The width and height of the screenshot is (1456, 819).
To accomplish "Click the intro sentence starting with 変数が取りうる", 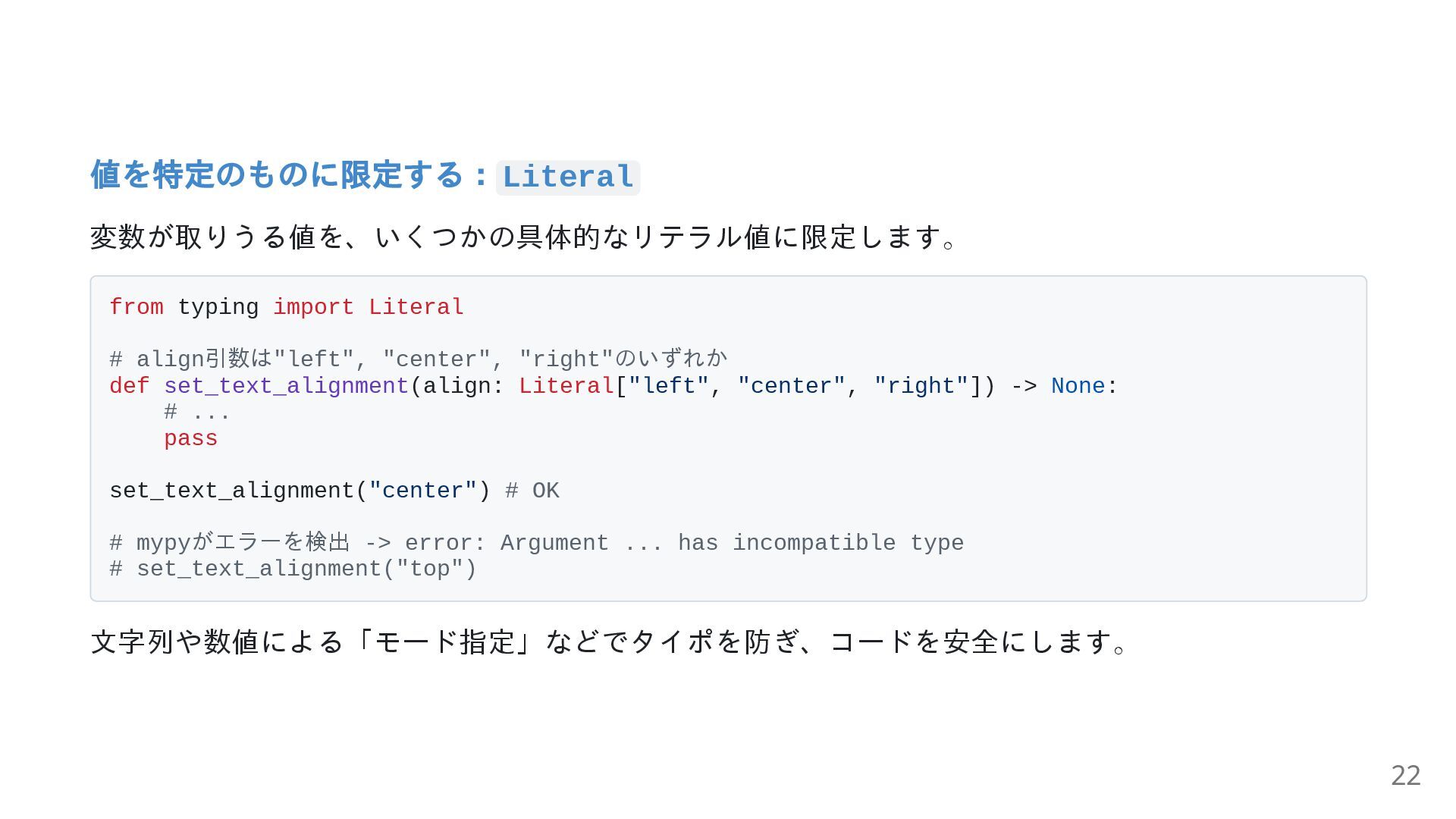I will [524, 237].
